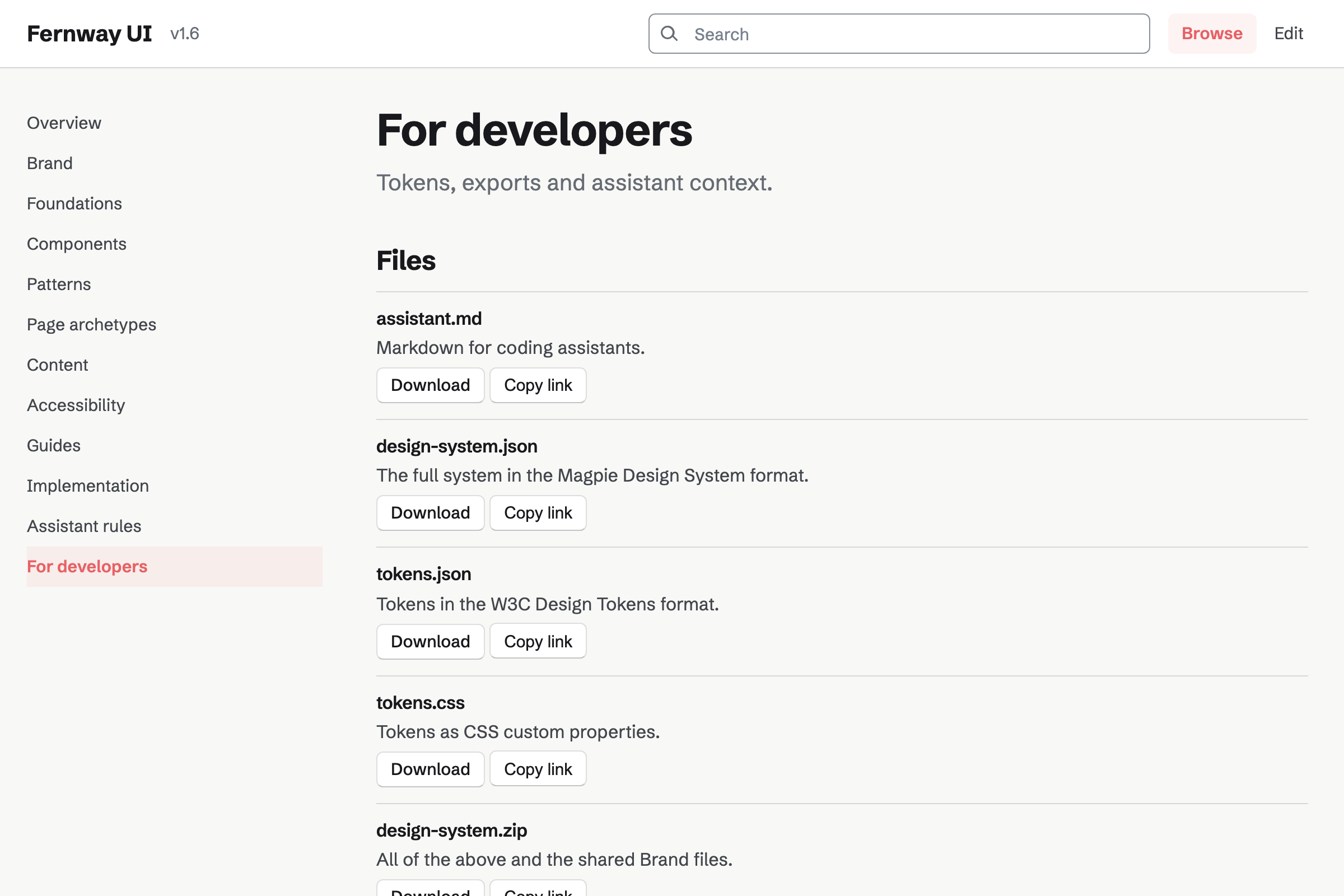Open the Content section
This screenshot has height=896, width=1344.
pos(58,365)
